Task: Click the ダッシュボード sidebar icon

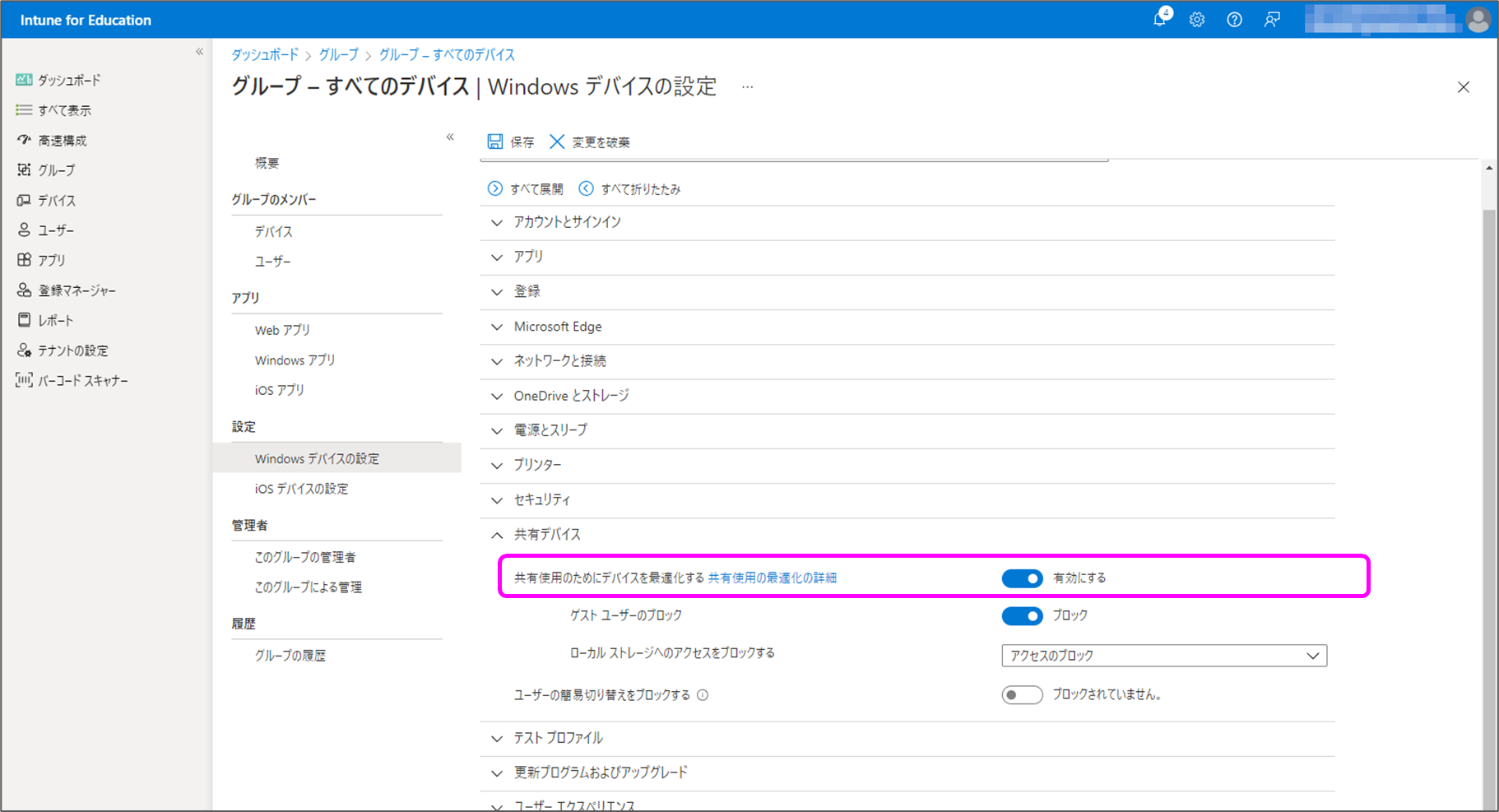Action: click(x=24, y=80)
